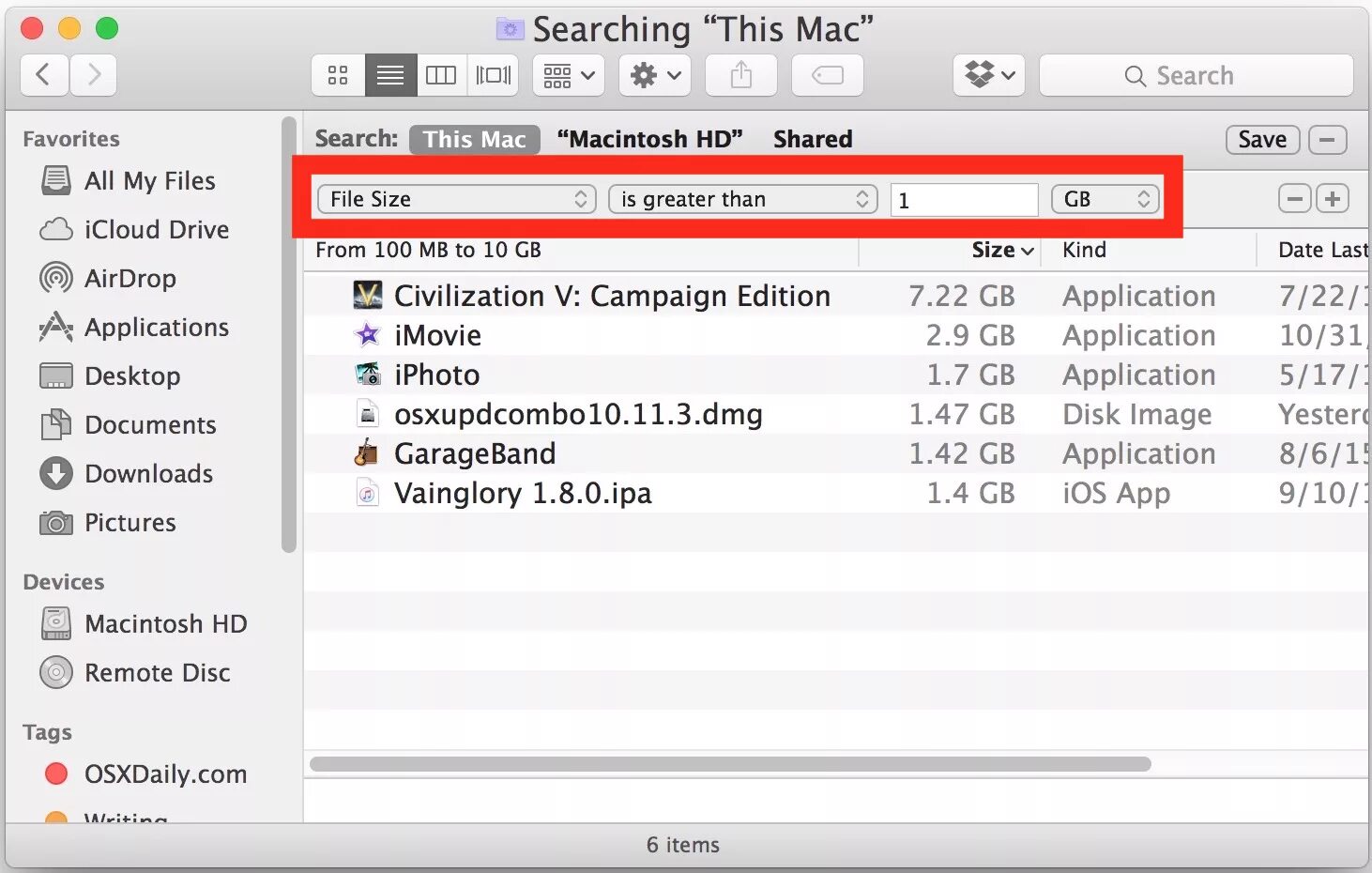This screenshot has width=1372, height=873.
Task: Select Shared search scope
Action: 813,139
